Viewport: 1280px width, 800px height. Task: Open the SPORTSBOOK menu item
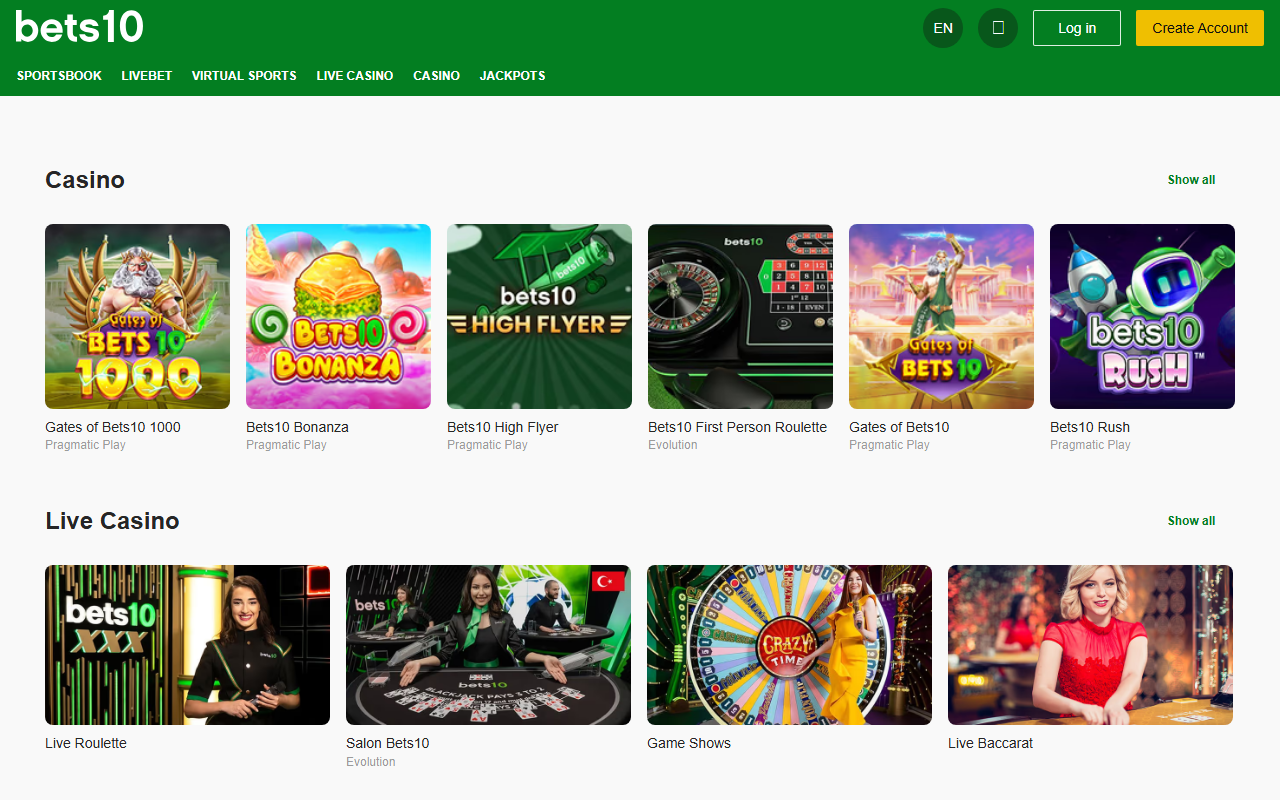[59, 76]
